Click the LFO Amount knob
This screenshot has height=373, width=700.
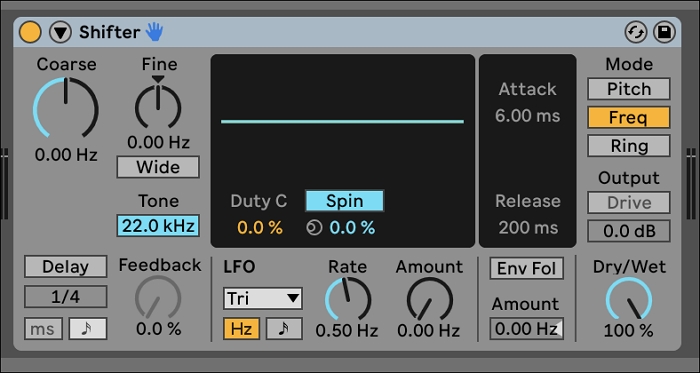click(429, 299)
